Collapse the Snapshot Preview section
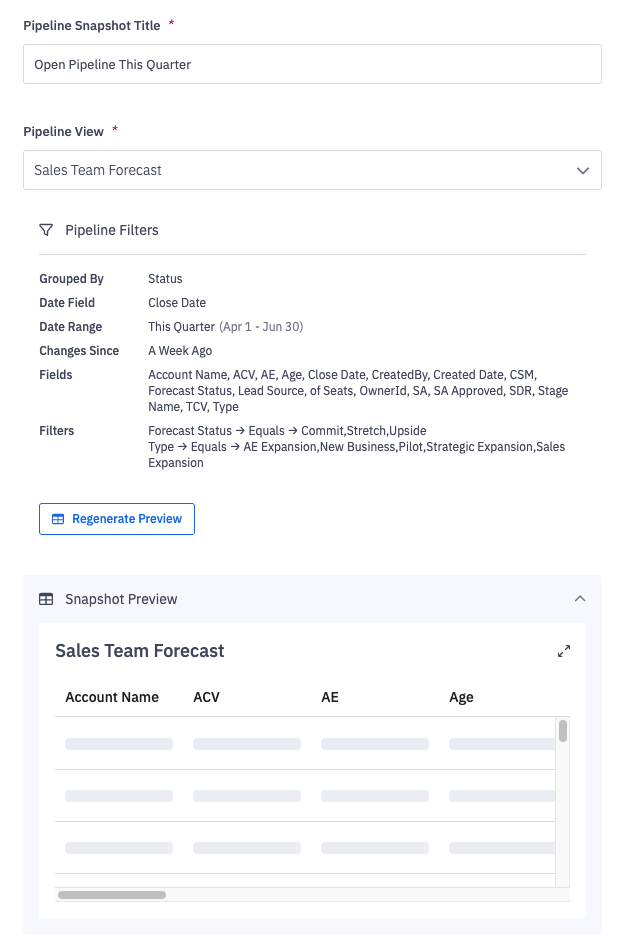The height and width of the screenshot is (950, 629). point(580,599)
